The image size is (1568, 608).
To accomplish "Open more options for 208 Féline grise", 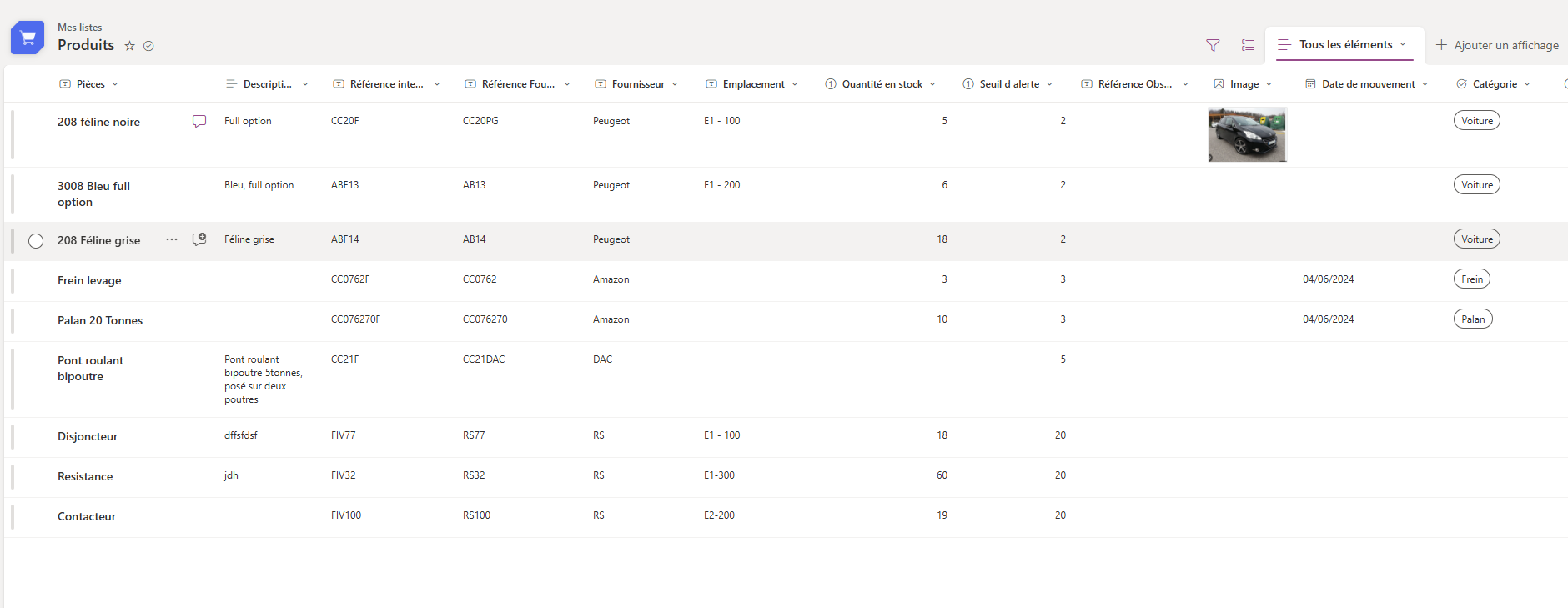I will pos(172,239).
